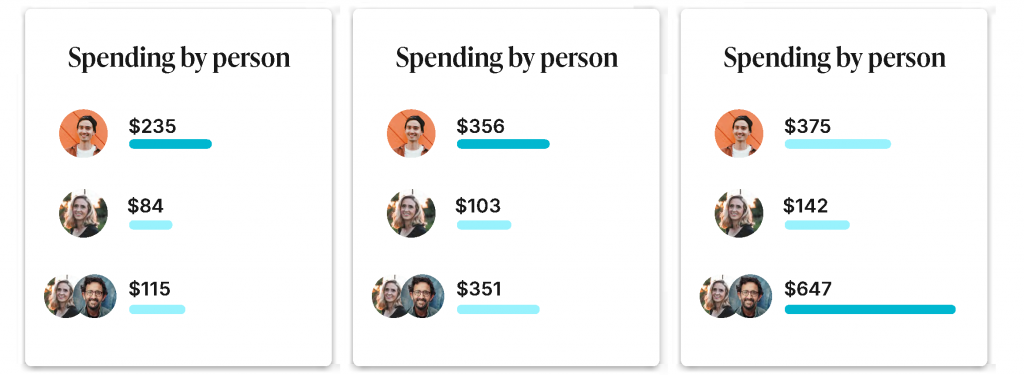Click the $351 amount label
Viewport: 1024px width, 375px height.
(479, 289)
